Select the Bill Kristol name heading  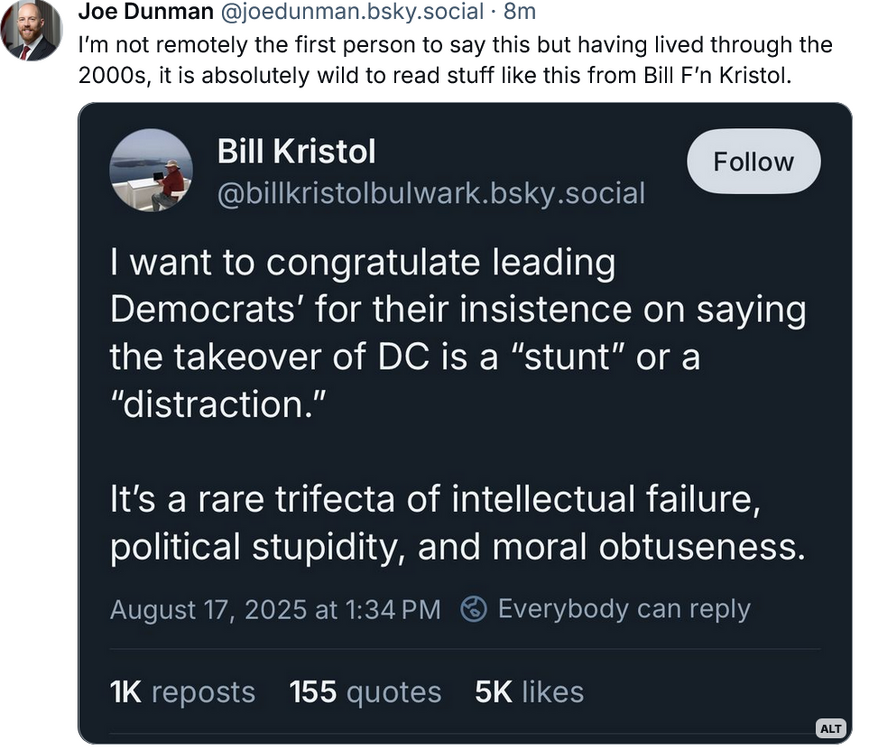pyautogui.click(x=296, y=152)
